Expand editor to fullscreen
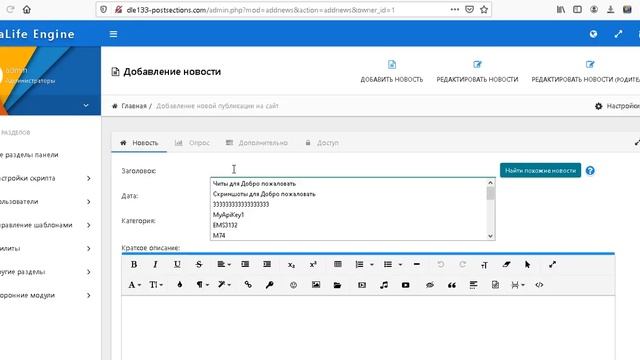The width and height of the screenshot is (640, 360). 552,264
